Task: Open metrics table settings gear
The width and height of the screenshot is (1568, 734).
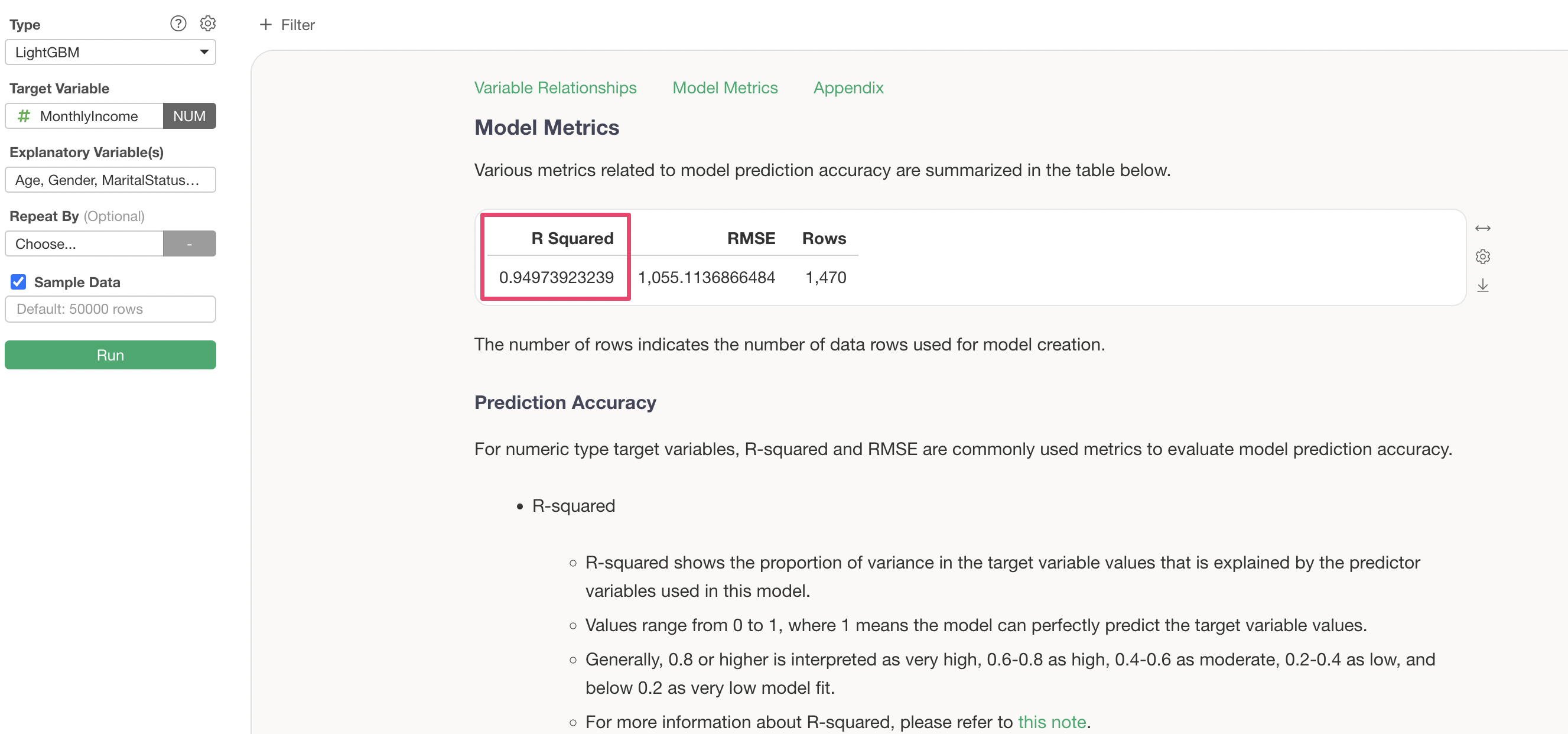Action: pos(1482,257)
